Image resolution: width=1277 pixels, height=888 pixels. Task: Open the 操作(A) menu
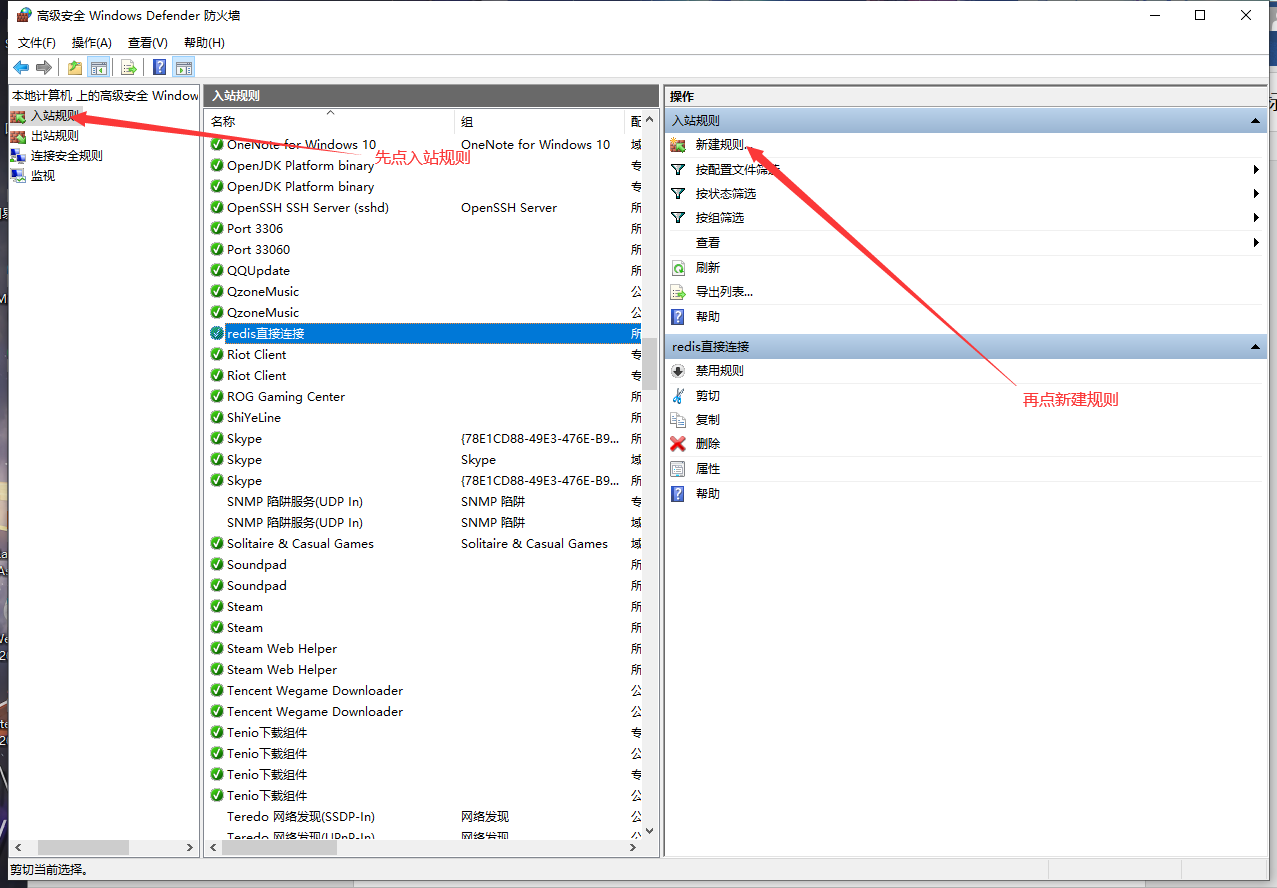click(x=92, y=43)
